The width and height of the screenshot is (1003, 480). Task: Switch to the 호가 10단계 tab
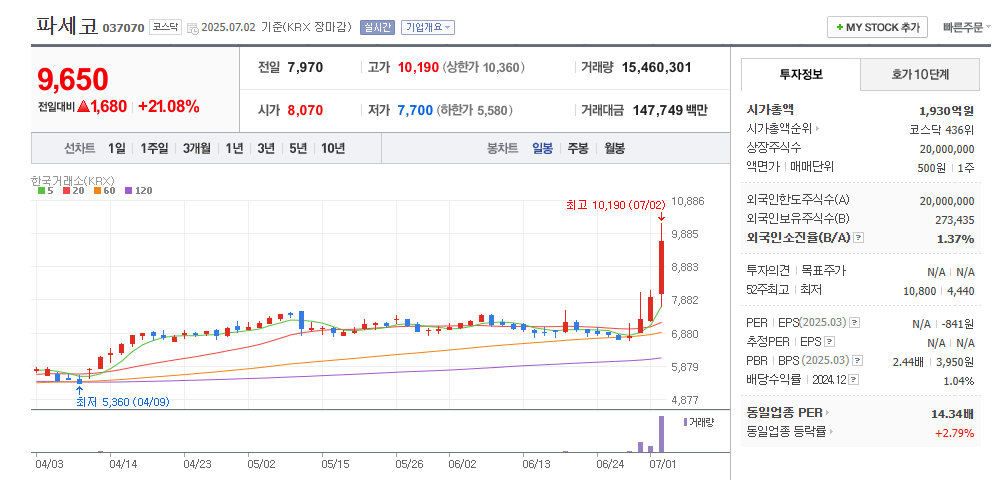(x=920, y=74)
